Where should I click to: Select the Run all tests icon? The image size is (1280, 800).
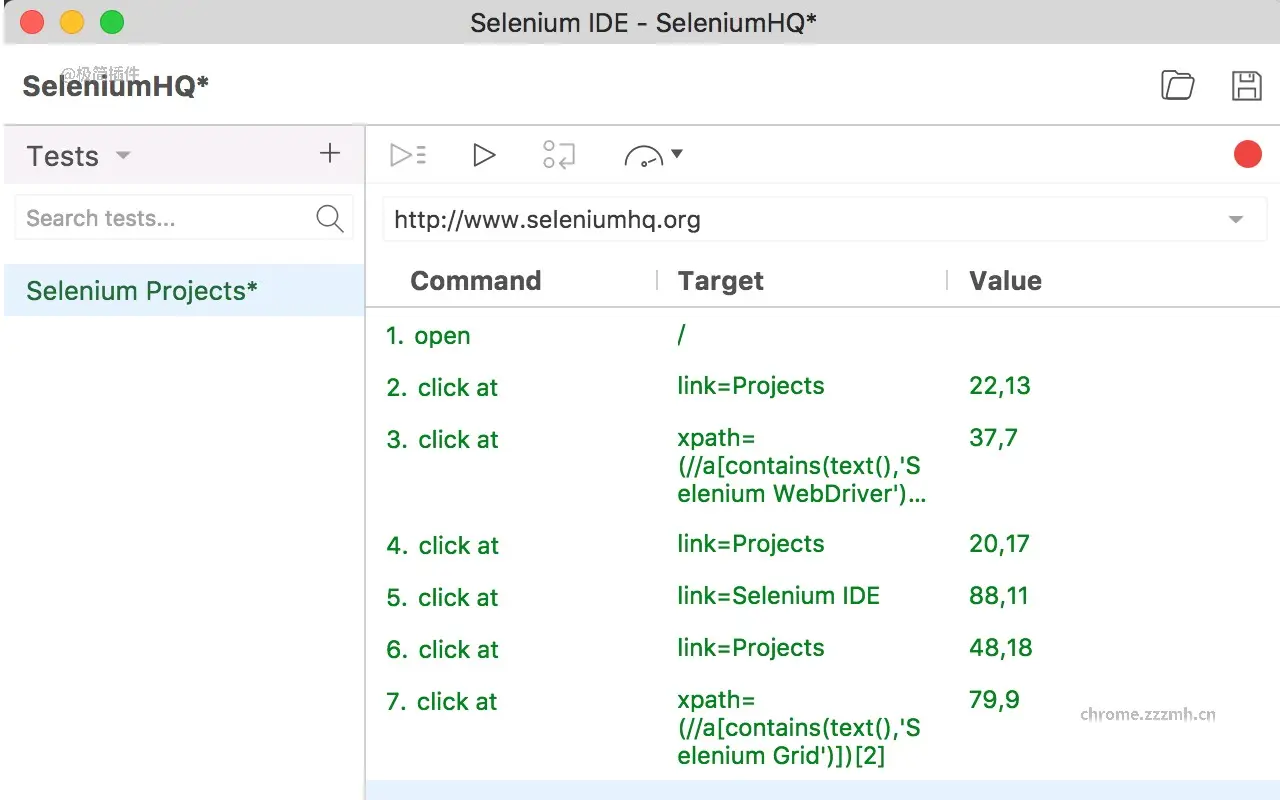click(x=407, y=154)
